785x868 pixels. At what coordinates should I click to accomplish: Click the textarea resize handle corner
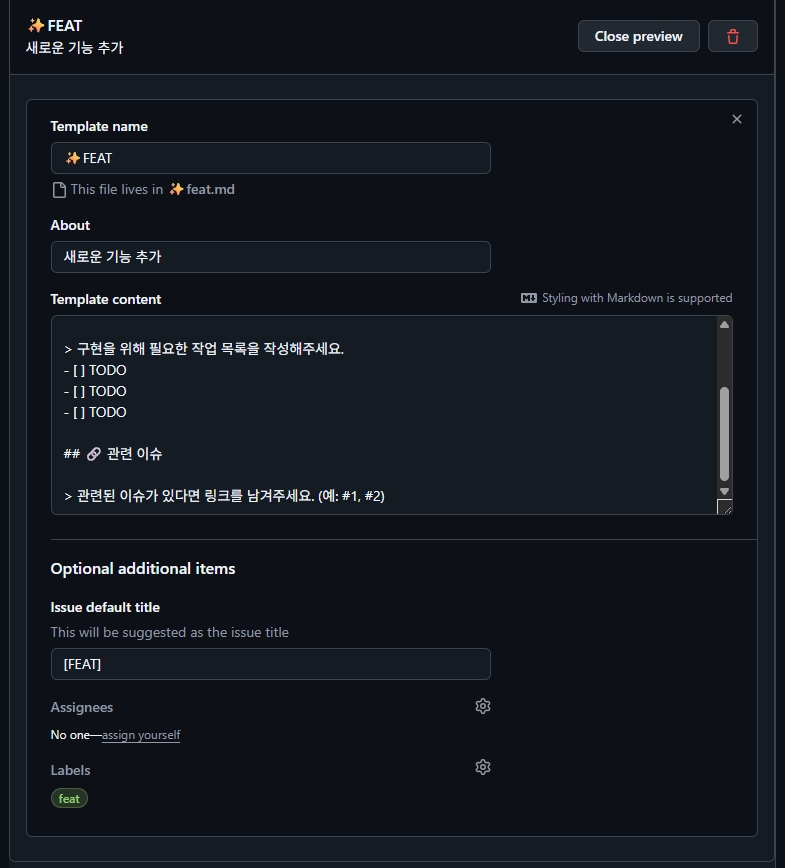pyautogui.click(x=724, y=507)
